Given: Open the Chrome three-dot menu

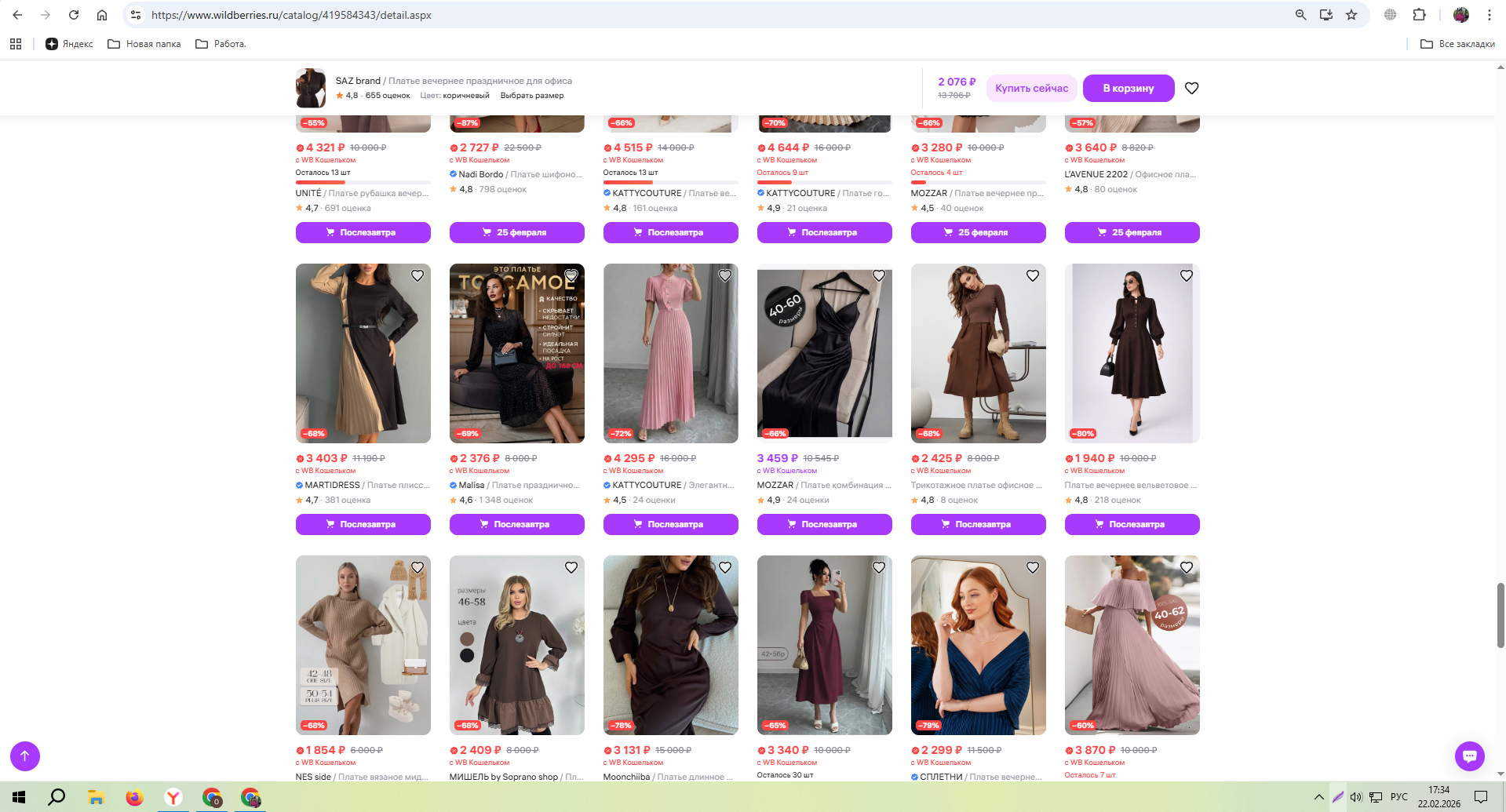Looking at the screenshot, I should click(1489, 15).
